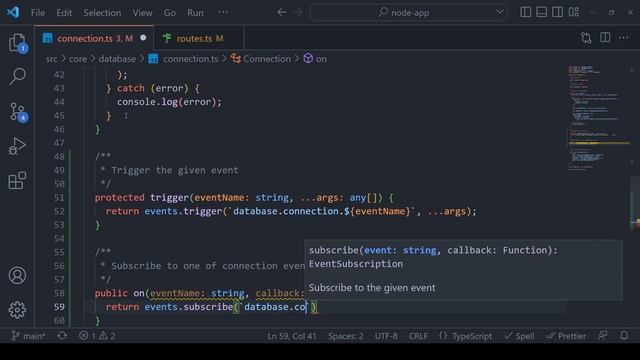This screenshot has height=360, width=640.
Task: Open the Manage gear icon
Action: pyautogui.click(x=17, y=310)
